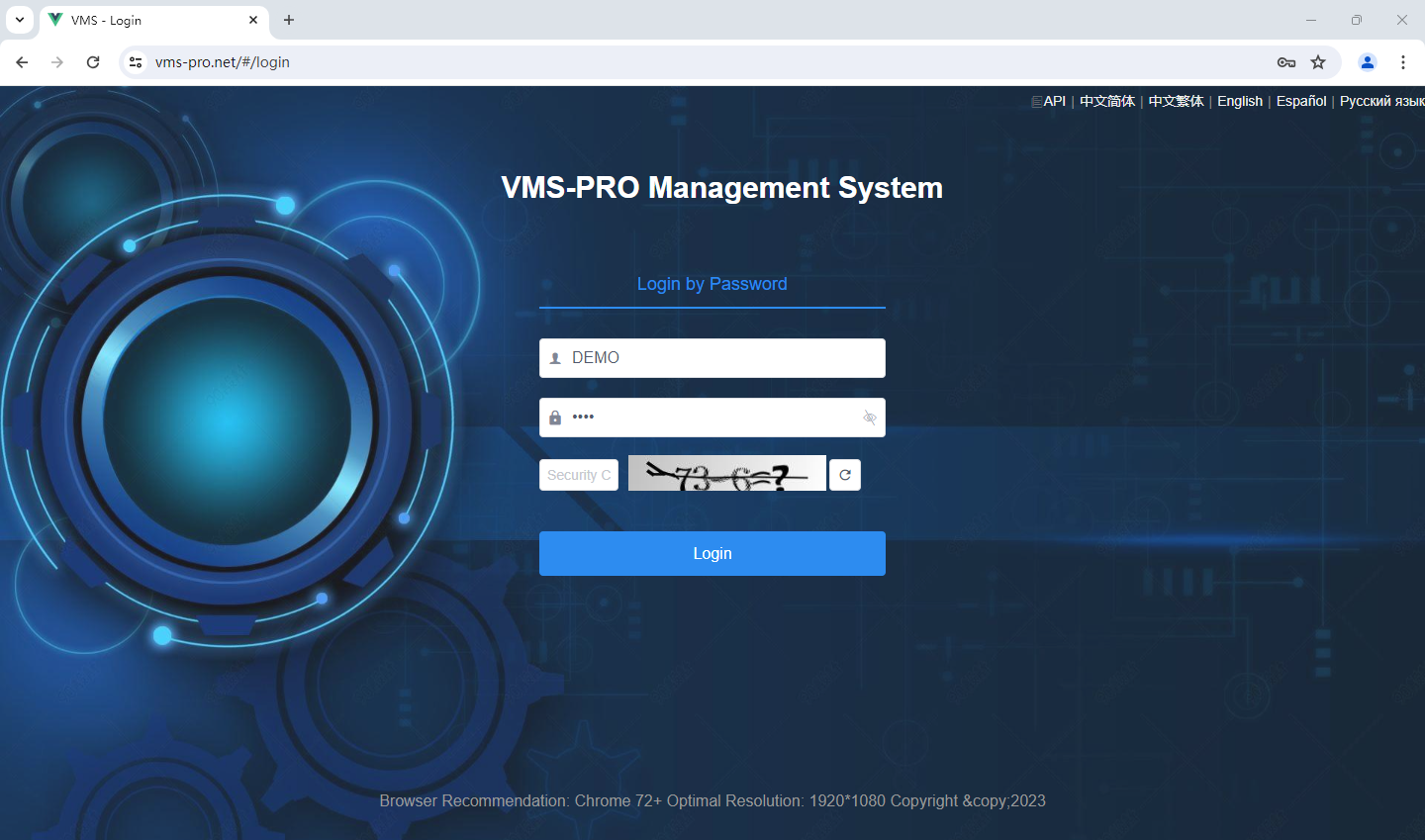Focus the Security Code input field
Screen dimensions: 1425x840
579,475
